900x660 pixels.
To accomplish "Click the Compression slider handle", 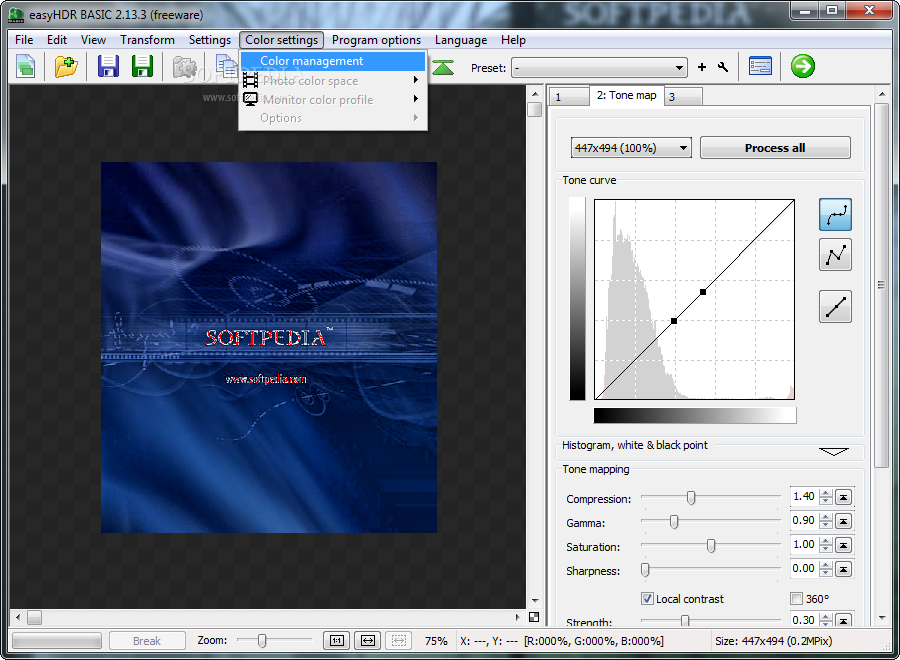I will click(691, 497).
